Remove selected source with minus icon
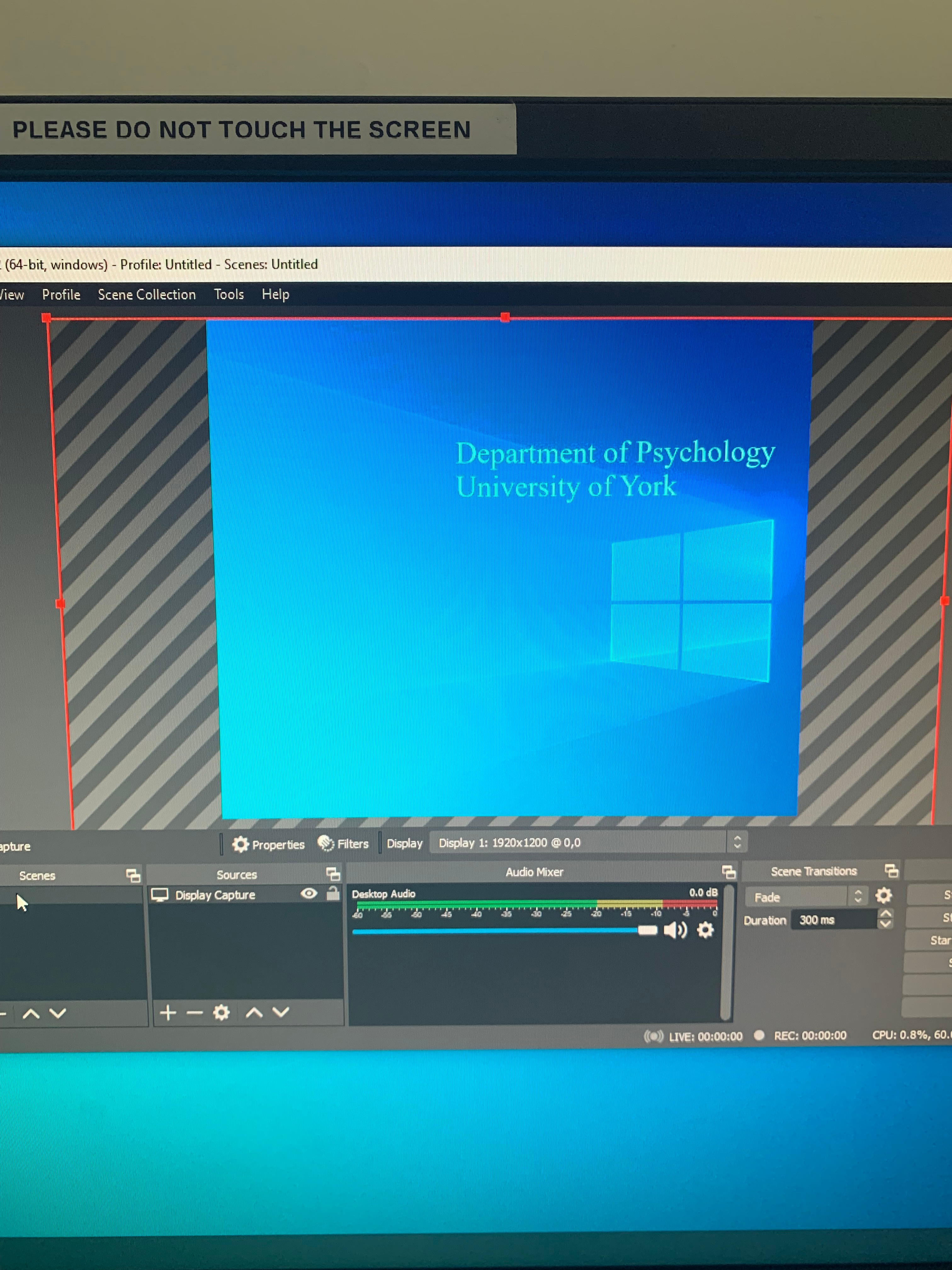 click(195, 1012)
